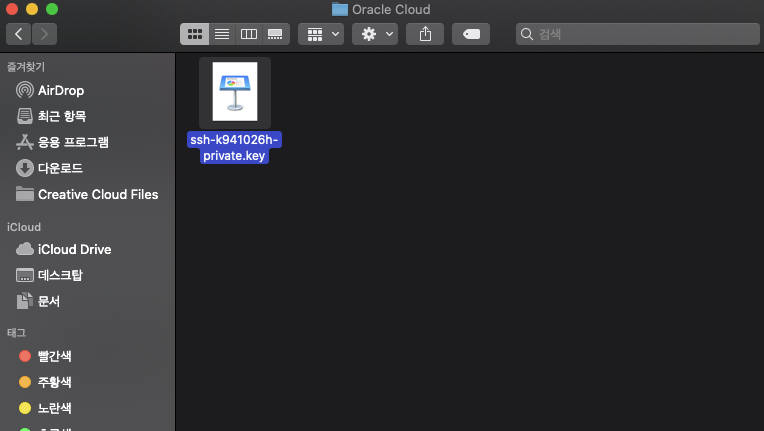This screenshot has height=431, width=764.
Task: Switch to column view
Action: point(248,34)
